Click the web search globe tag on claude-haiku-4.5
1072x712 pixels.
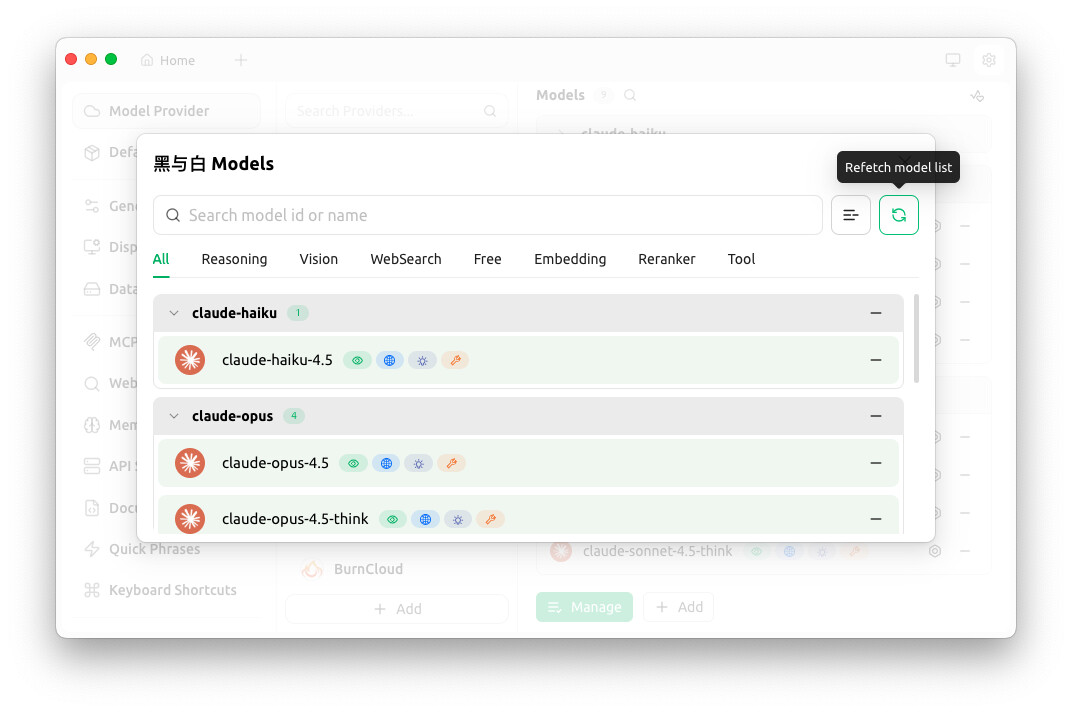pos(389,360)
